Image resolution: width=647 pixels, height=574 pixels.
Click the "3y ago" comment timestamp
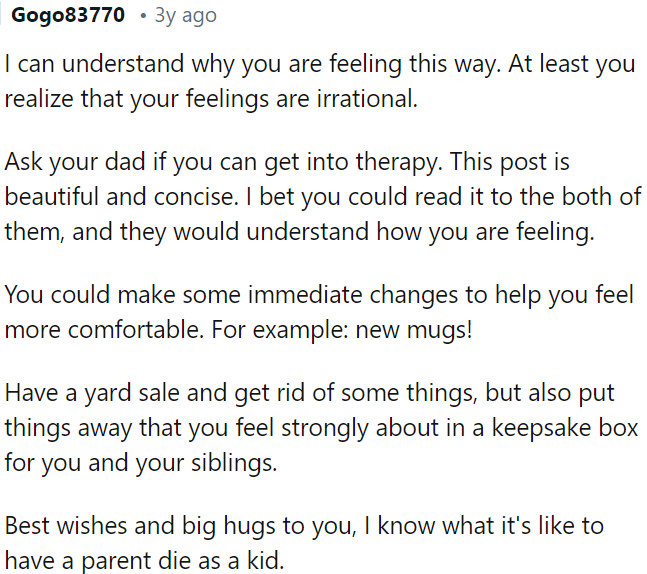185,16
